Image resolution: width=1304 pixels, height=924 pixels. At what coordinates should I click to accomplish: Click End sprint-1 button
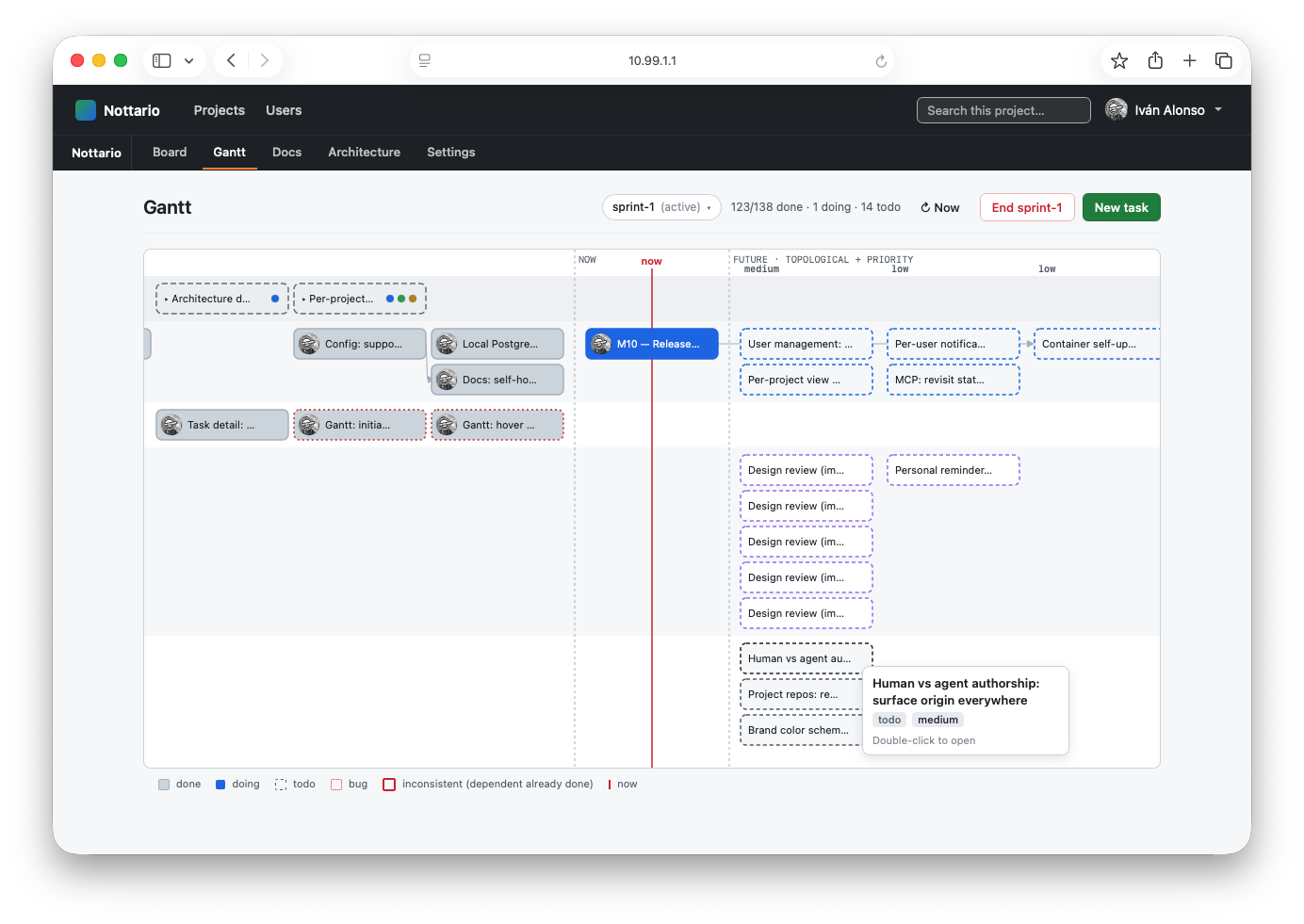tap(1027, 207)
